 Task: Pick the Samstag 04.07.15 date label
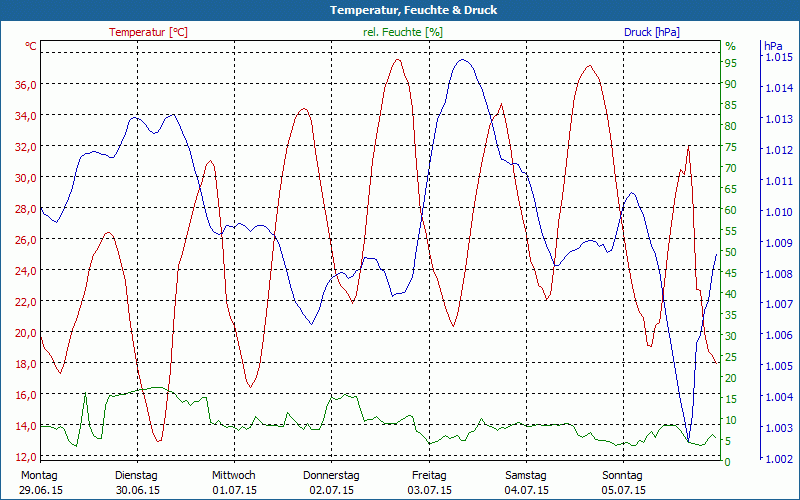click(525, 483)
